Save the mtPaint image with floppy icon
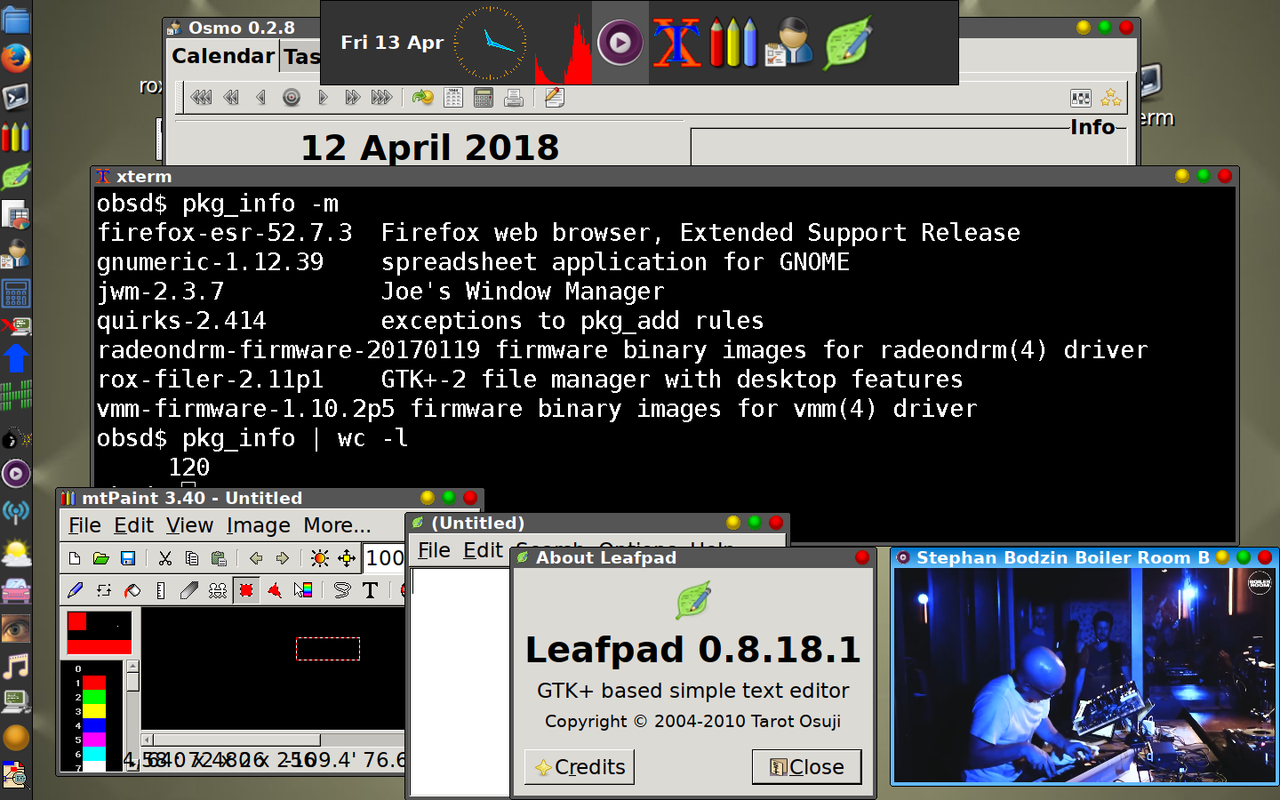This screenshot has height=800, width=1280. 127,558
